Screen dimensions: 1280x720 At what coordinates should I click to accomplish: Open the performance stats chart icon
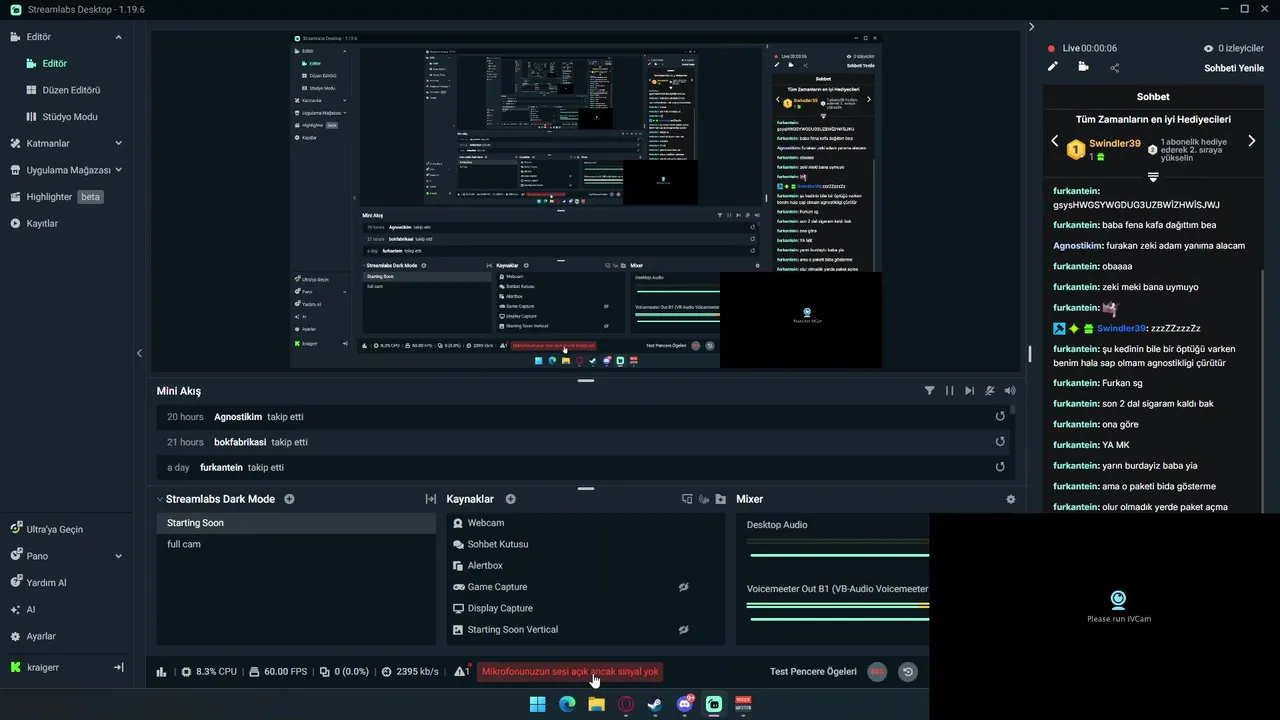pos(161,672)
